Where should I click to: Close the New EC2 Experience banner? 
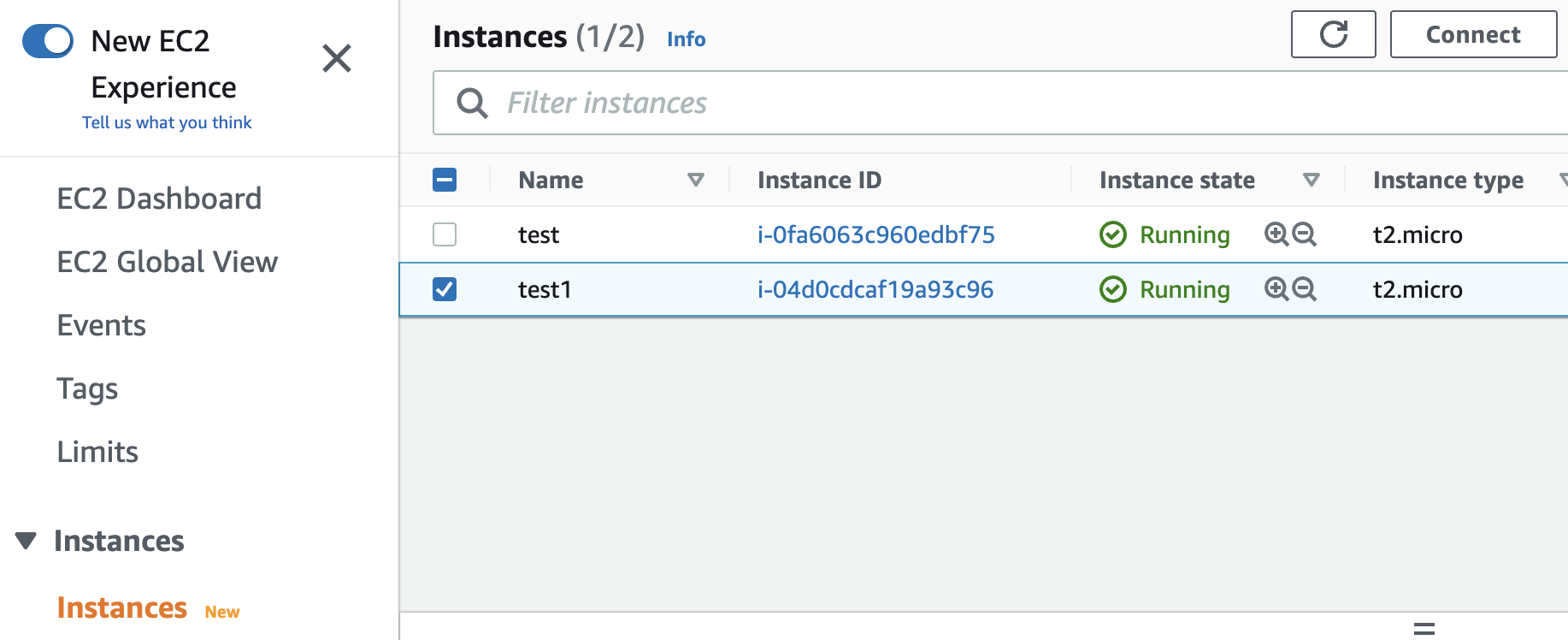[x=337, y=58]
